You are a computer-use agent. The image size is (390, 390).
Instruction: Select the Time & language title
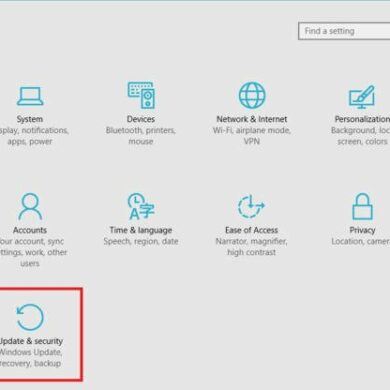[x=141, y=230]
